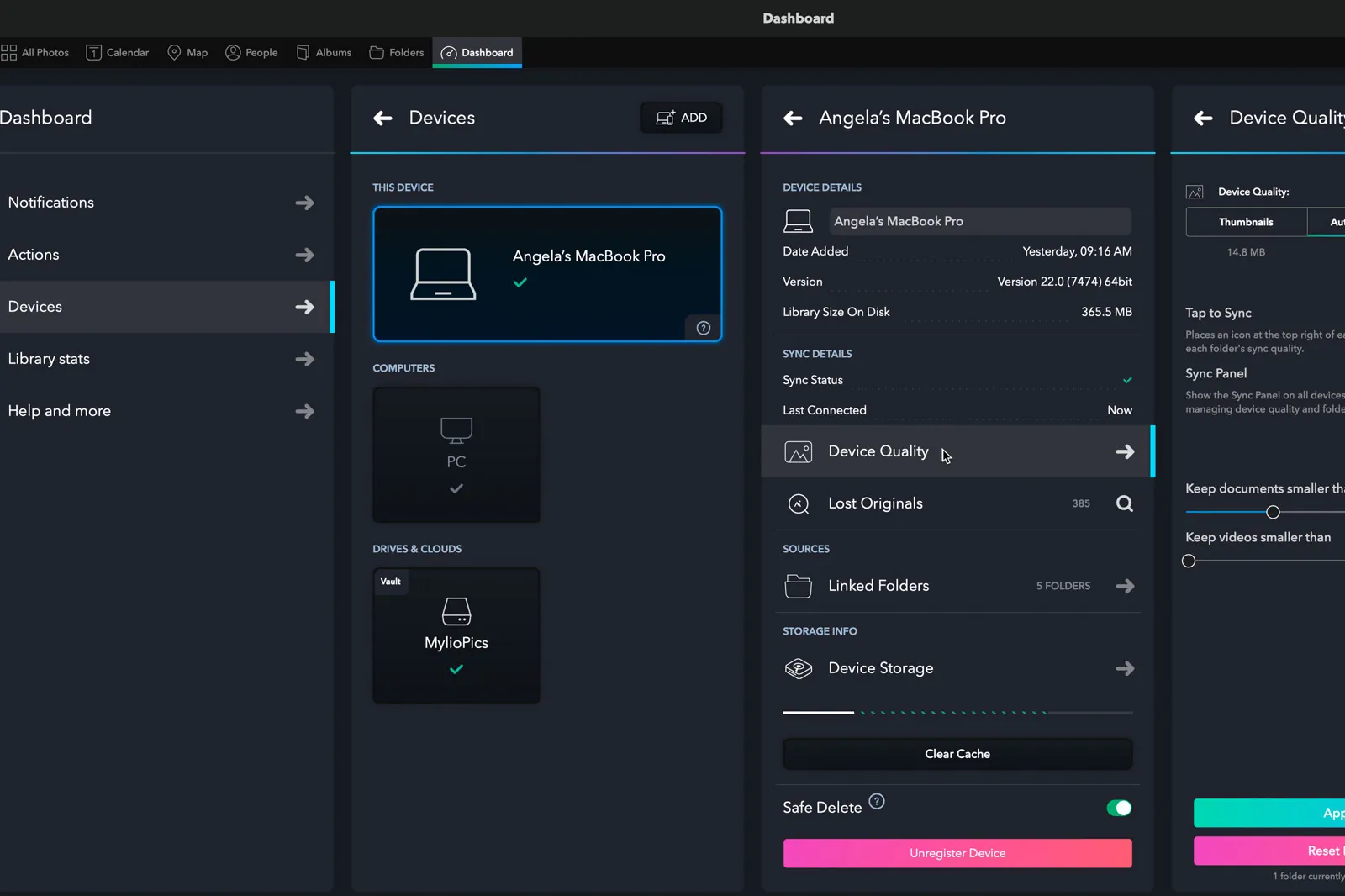Switch to the All Photos tab
Image resolution: width=1345 pixels, height=896 pixels.
pos(34,52)
